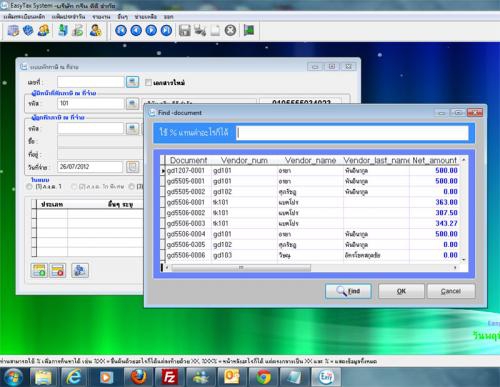Click the lookup button beside empty payee code field
Image resolution: width=500 pixels, height=387 pixels.
click(x=132, y=129)
